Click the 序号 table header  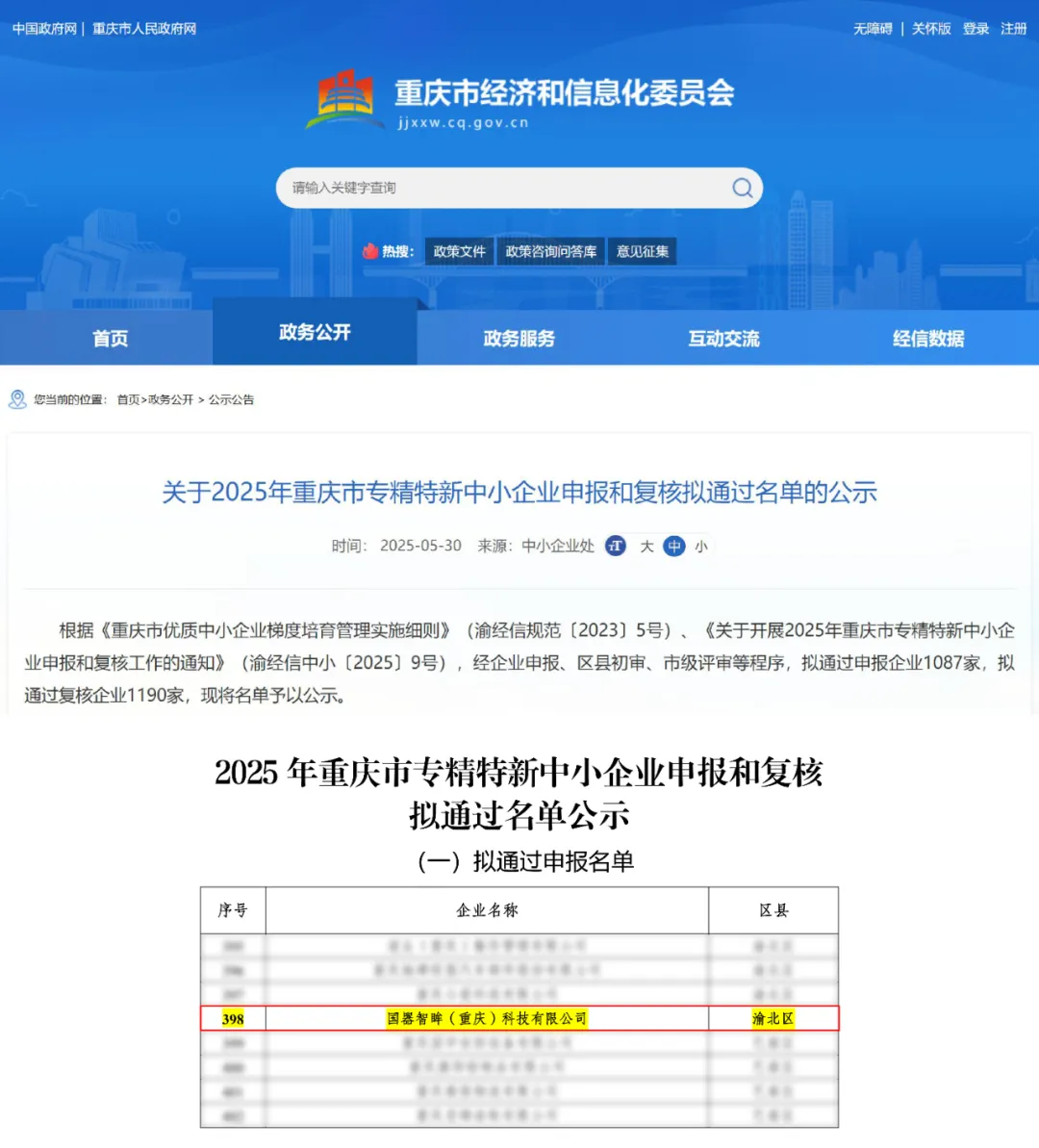(x=233, y=910)
